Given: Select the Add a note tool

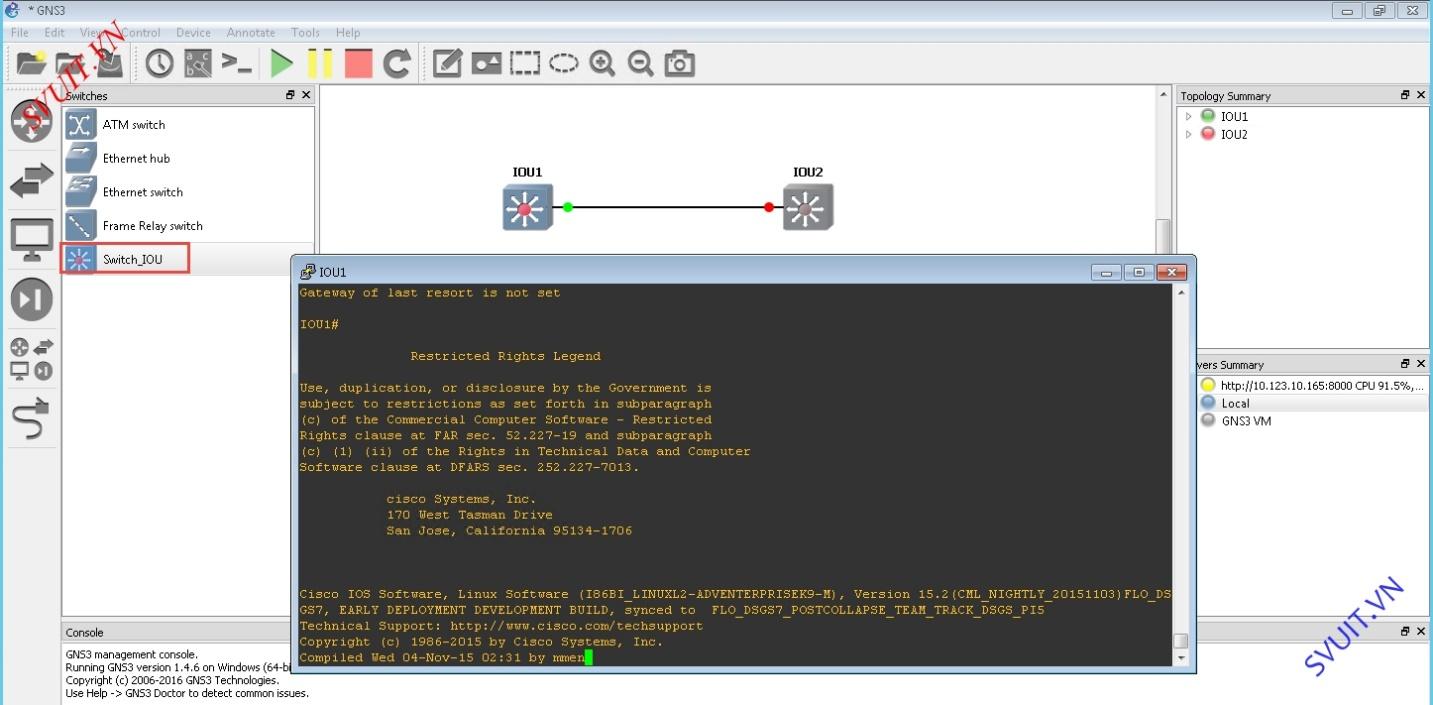Looking at the screenshot, I should pyautogui.click(x=447, y=64).
